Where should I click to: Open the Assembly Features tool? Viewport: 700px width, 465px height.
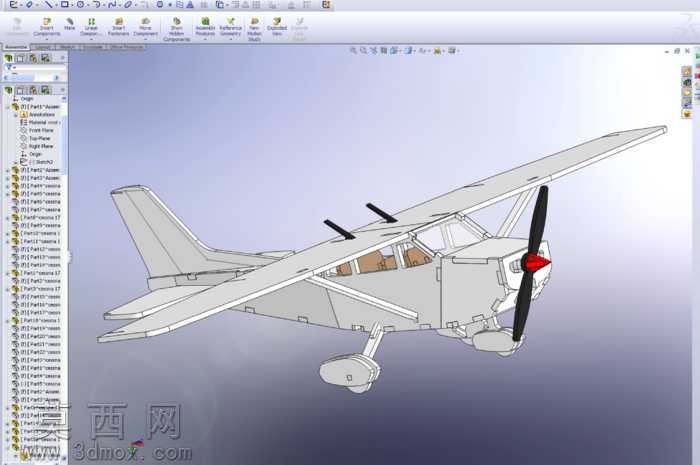(205, 27)
